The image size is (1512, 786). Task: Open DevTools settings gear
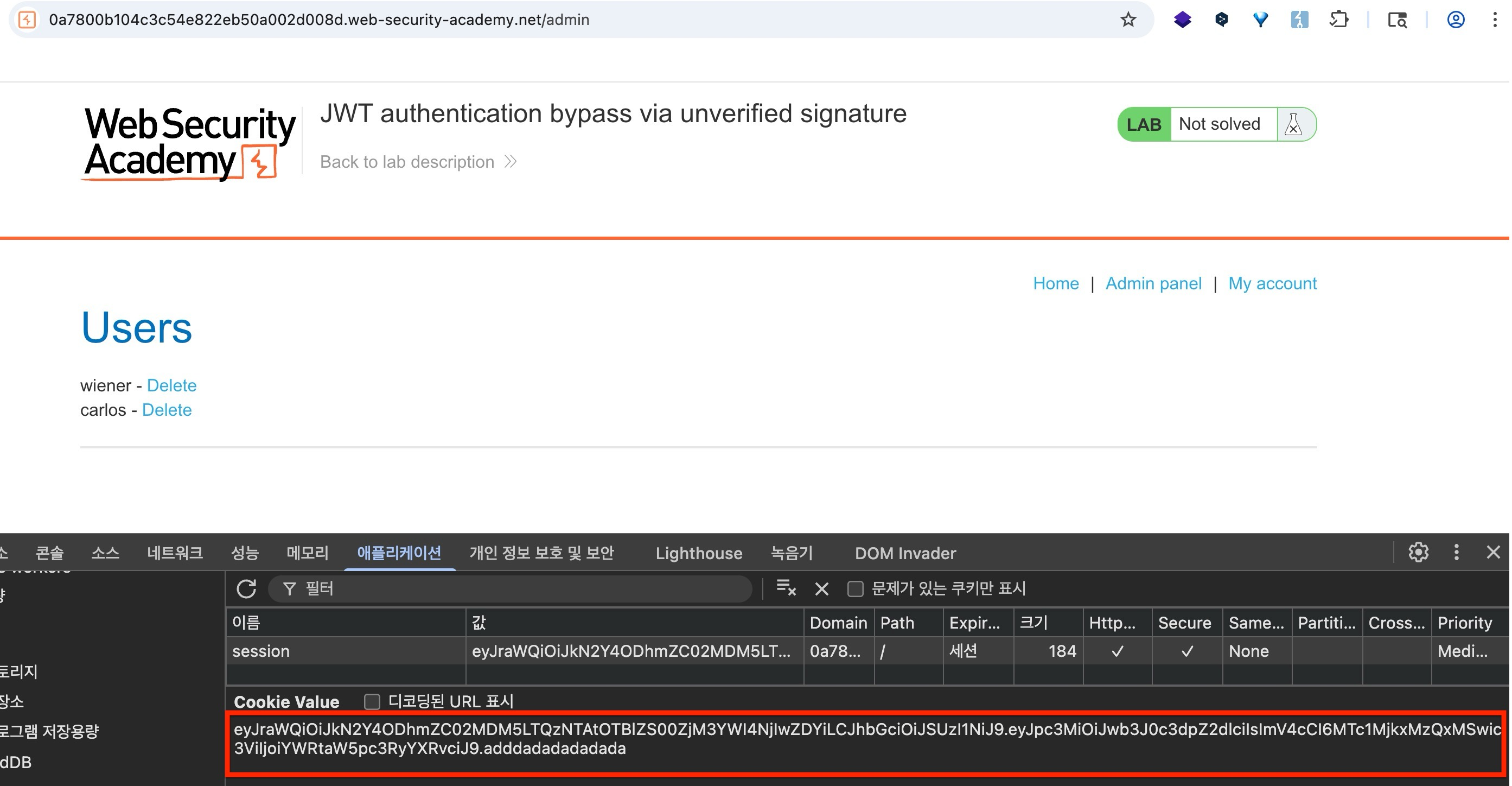tap(1418, 552)
